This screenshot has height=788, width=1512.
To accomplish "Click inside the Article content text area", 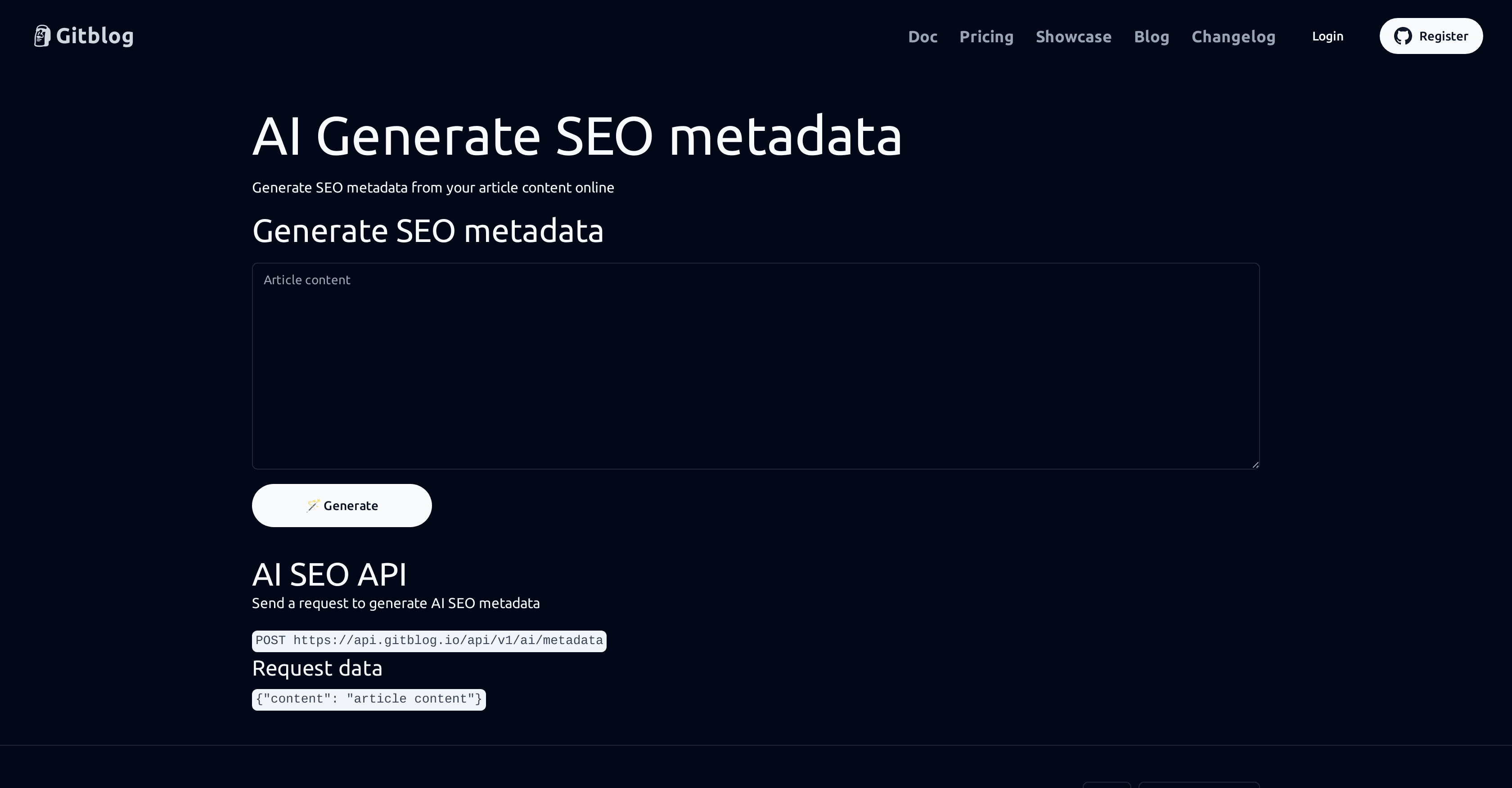I will coord(756,364).
